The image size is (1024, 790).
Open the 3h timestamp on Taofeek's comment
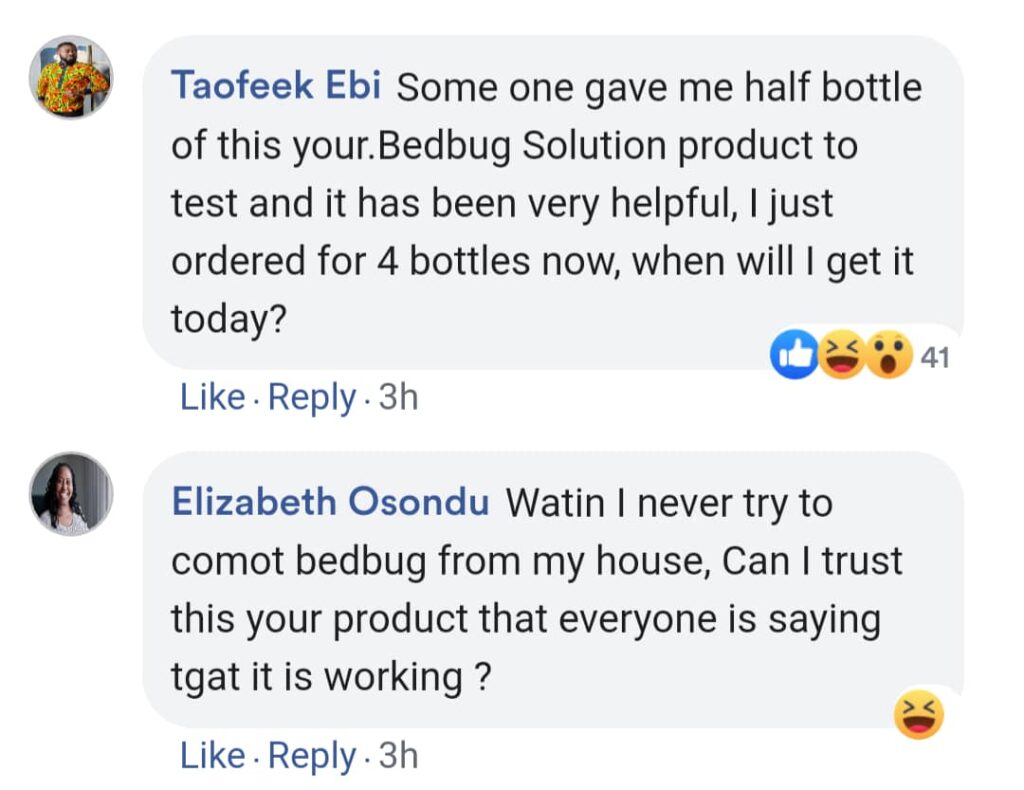point(398,398)
